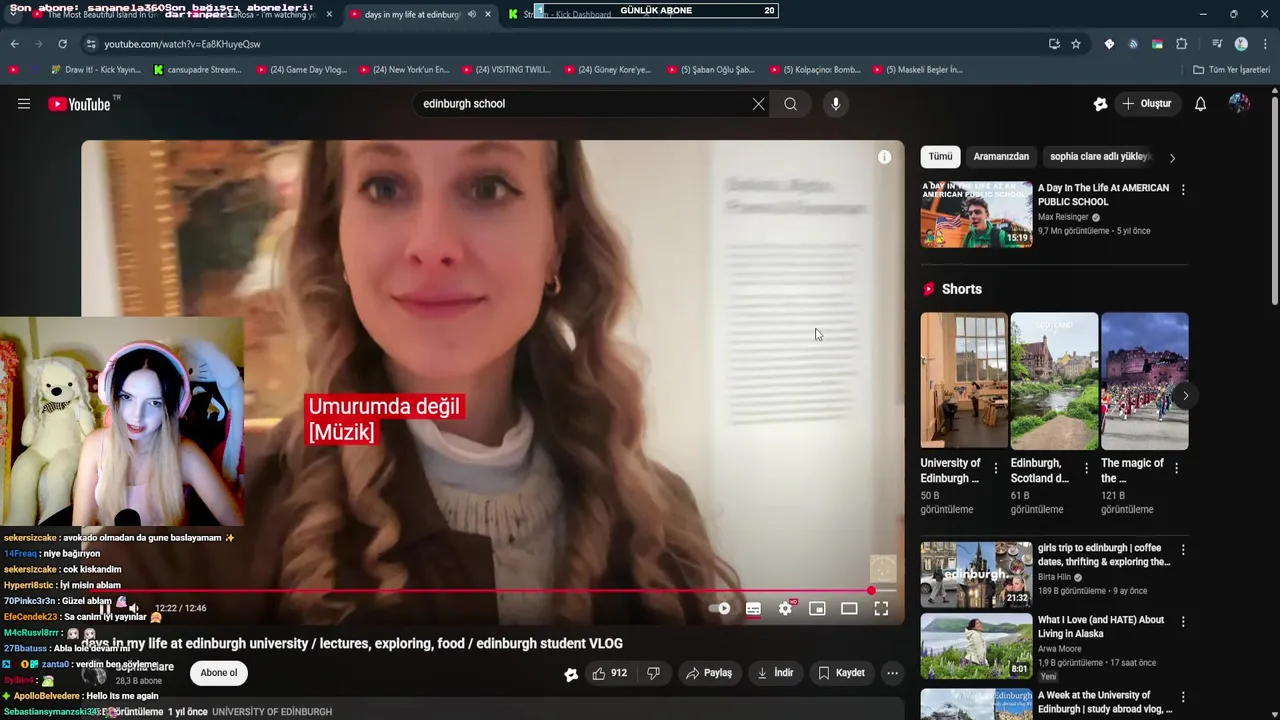Open the Draw It! - Kick Yayın bookmark

(95, 70)
